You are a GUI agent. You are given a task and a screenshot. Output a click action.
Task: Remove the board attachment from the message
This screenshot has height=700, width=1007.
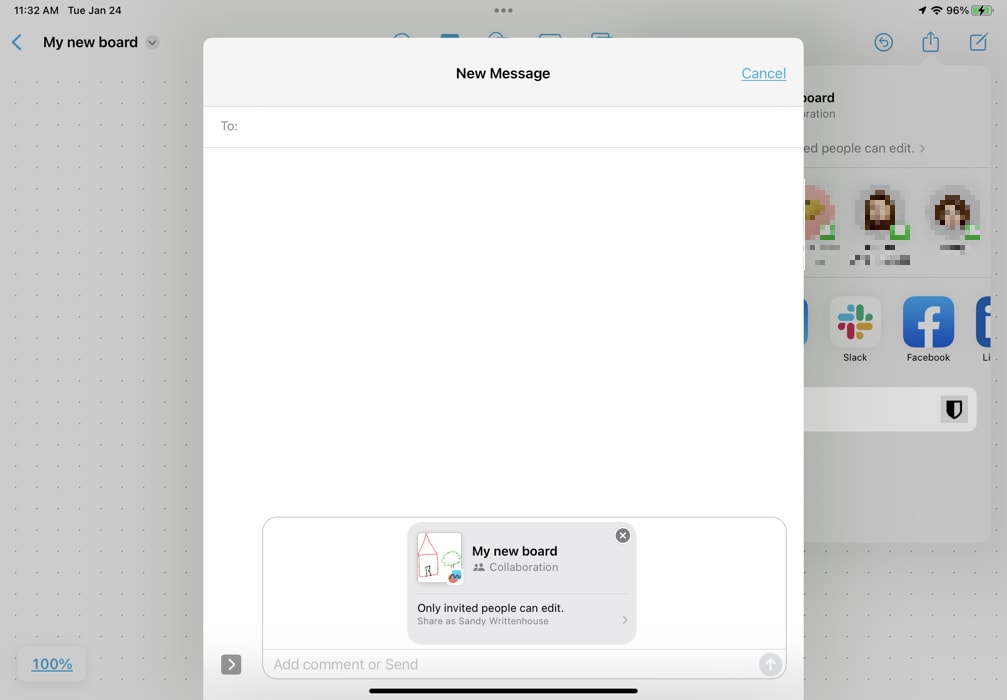[x=622, y=535]
